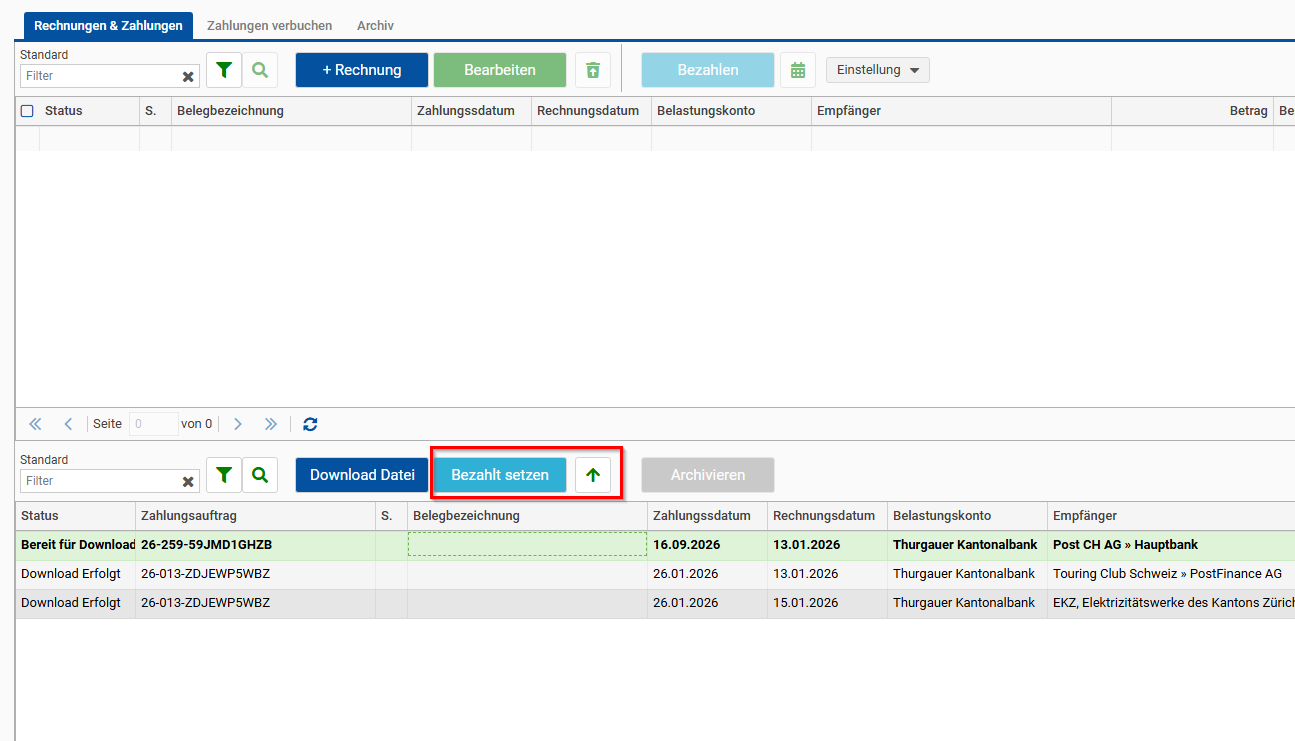This screenshot has height=741, width=1295.
Task: Click the green trash delete icon
Action: (x=593, y=70)
